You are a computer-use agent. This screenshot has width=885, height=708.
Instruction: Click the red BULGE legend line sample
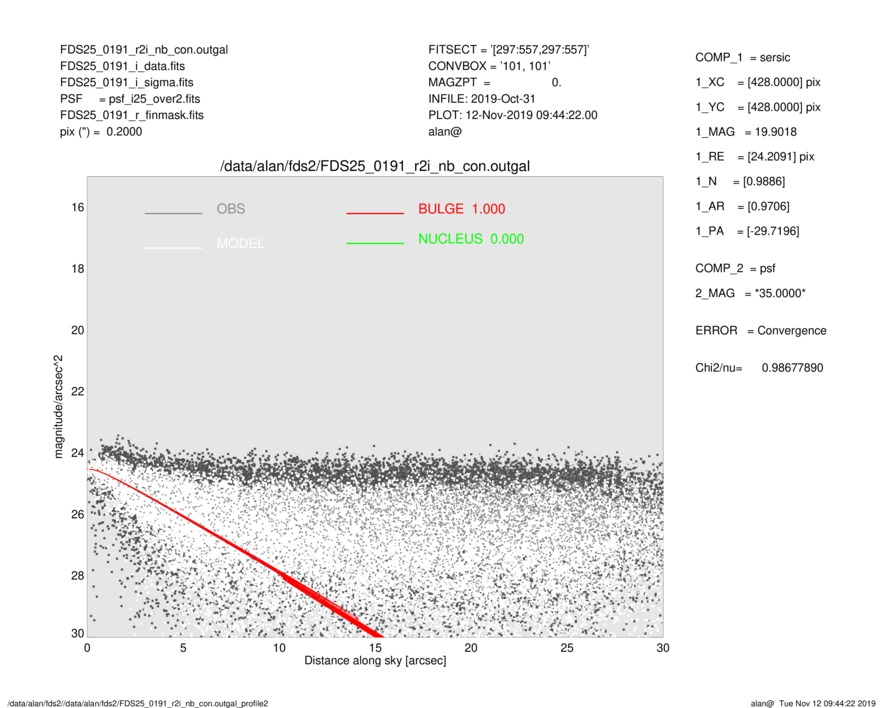tap(375, 213)
